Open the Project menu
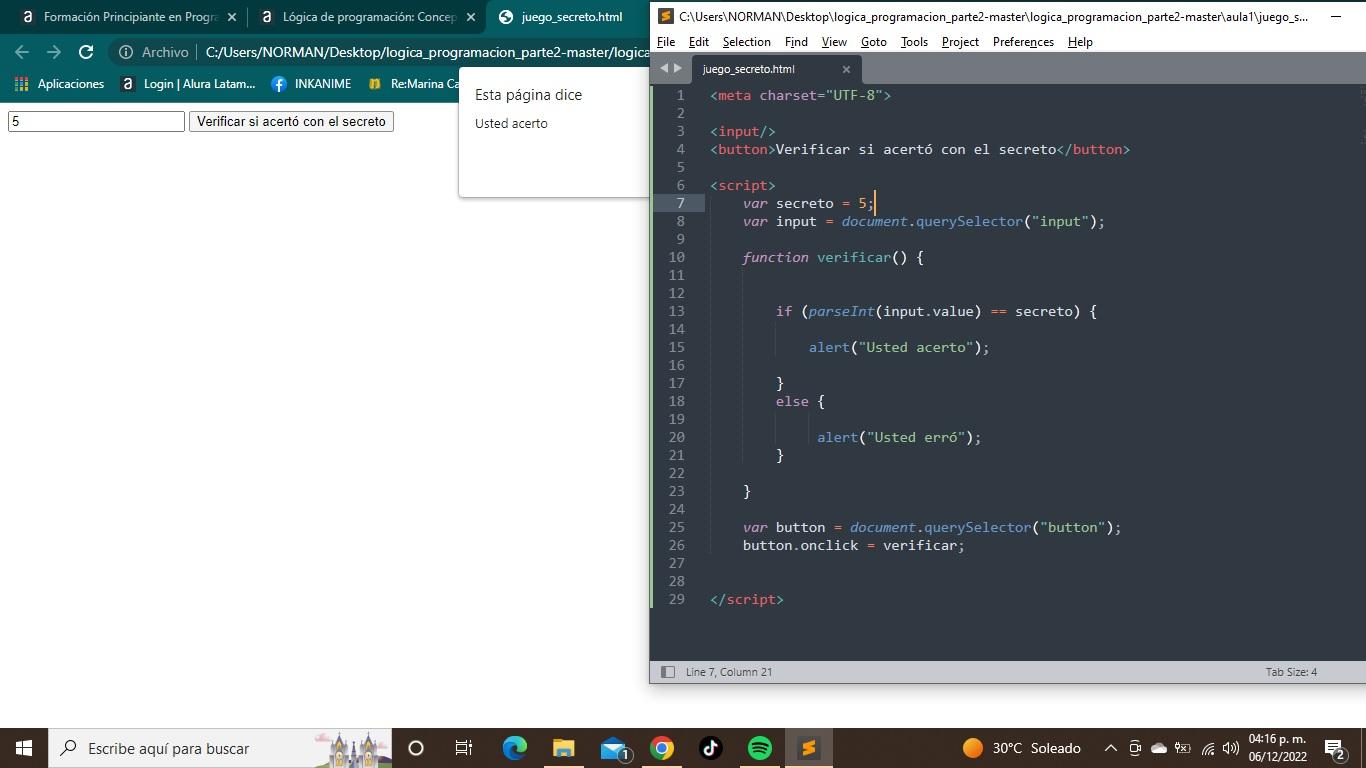Screen dimensions: 1366x768 (960, 42)
